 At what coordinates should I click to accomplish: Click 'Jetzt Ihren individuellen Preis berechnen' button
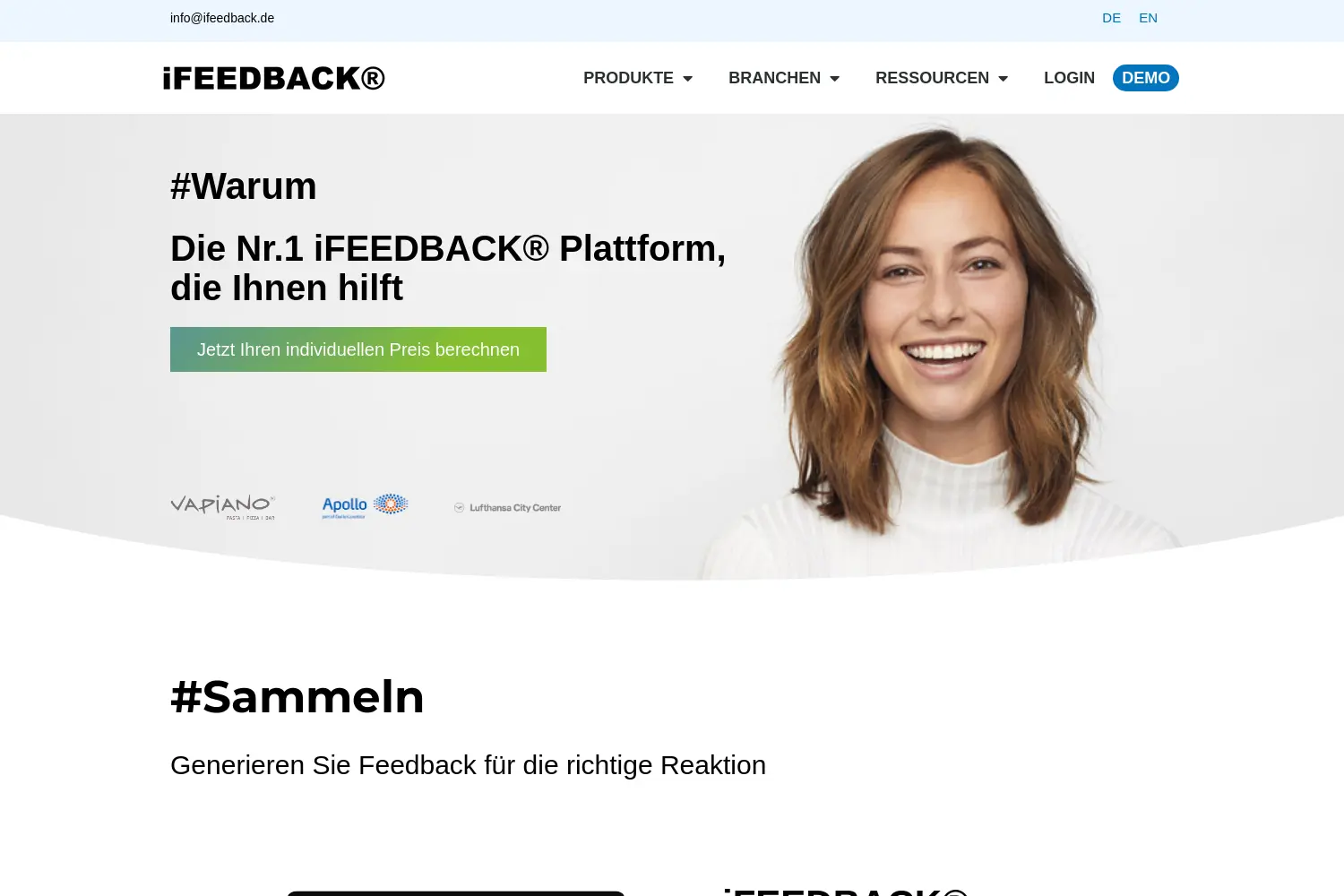click(x=358, y=349)
